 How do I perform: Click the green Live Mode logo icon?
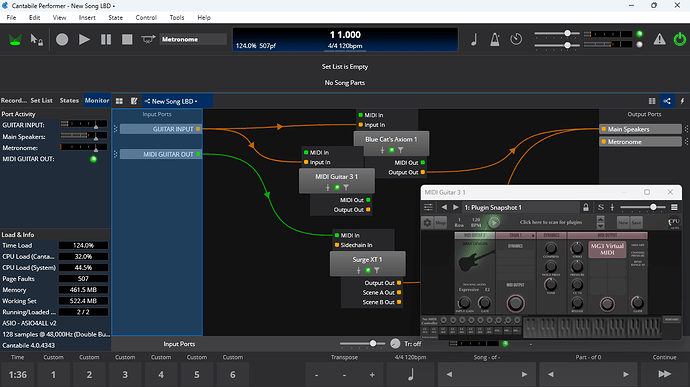click(x=15, y=40)
